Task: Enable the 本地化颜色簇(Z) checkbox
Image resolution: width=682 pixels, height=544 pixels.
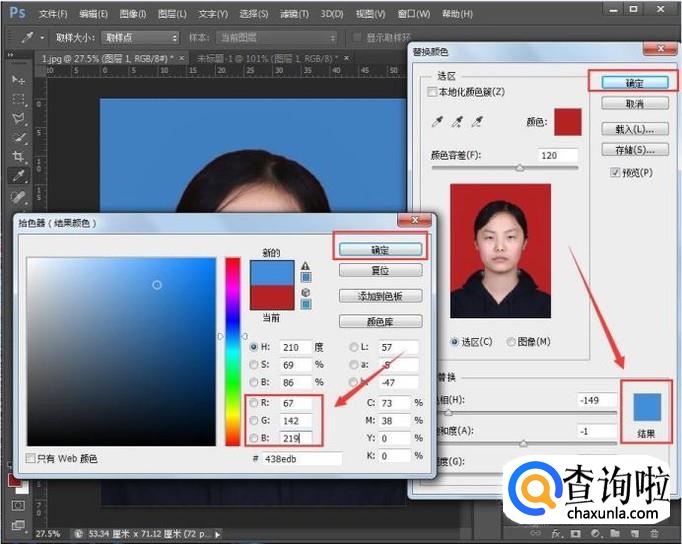Action: click(432, 92)
